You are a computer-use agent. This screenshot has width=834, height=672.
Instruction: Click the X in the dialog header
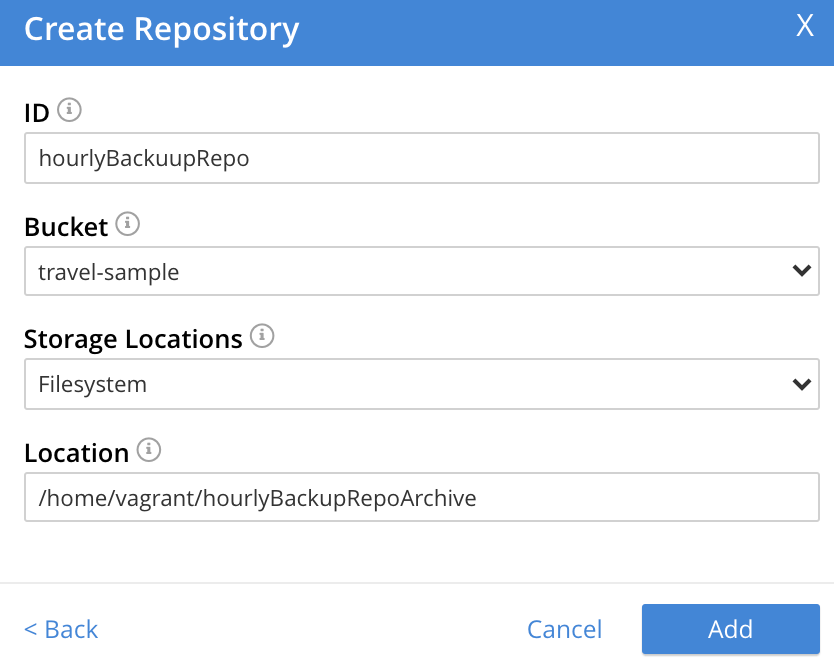805,26
